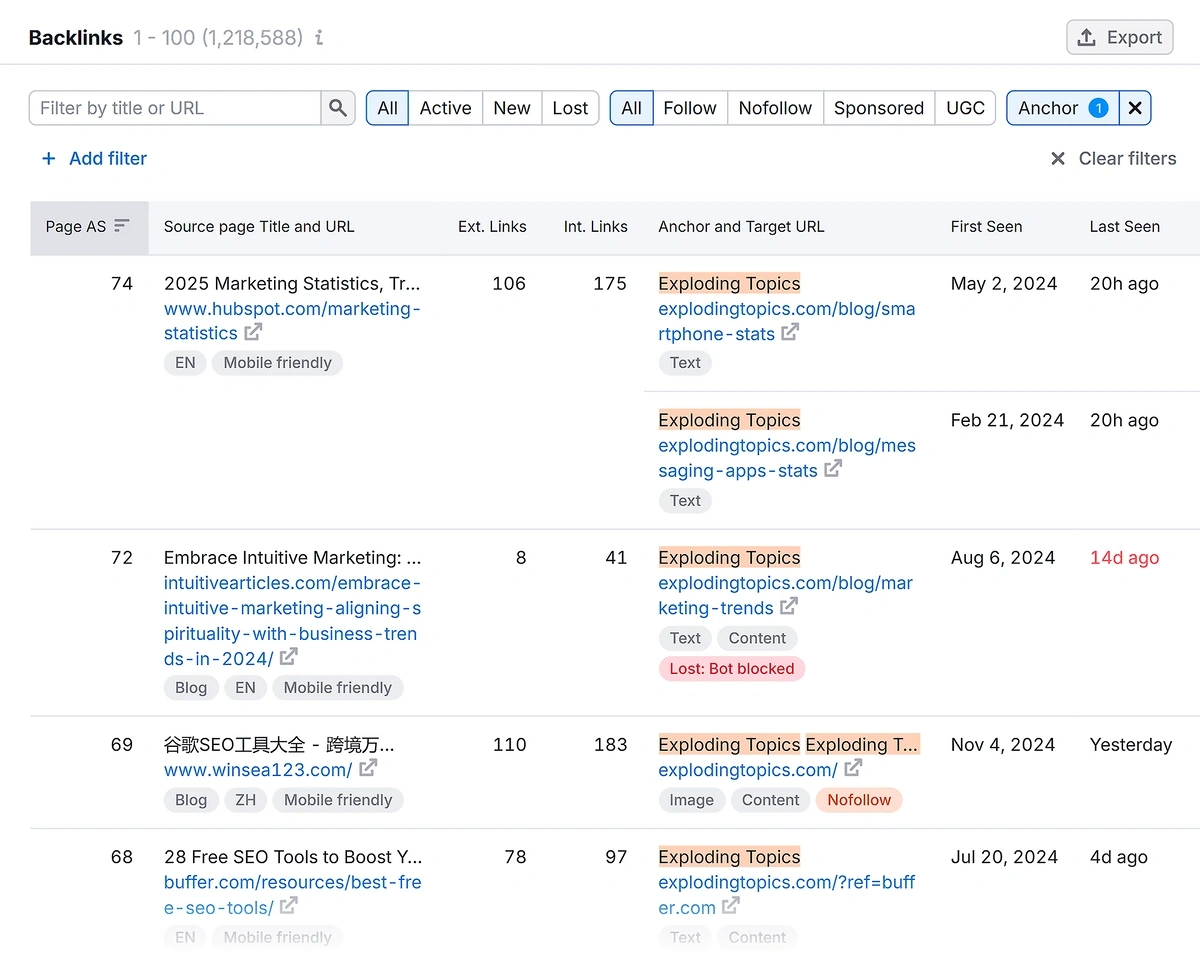Remove the Anchor filter with X

[1135, 108]
